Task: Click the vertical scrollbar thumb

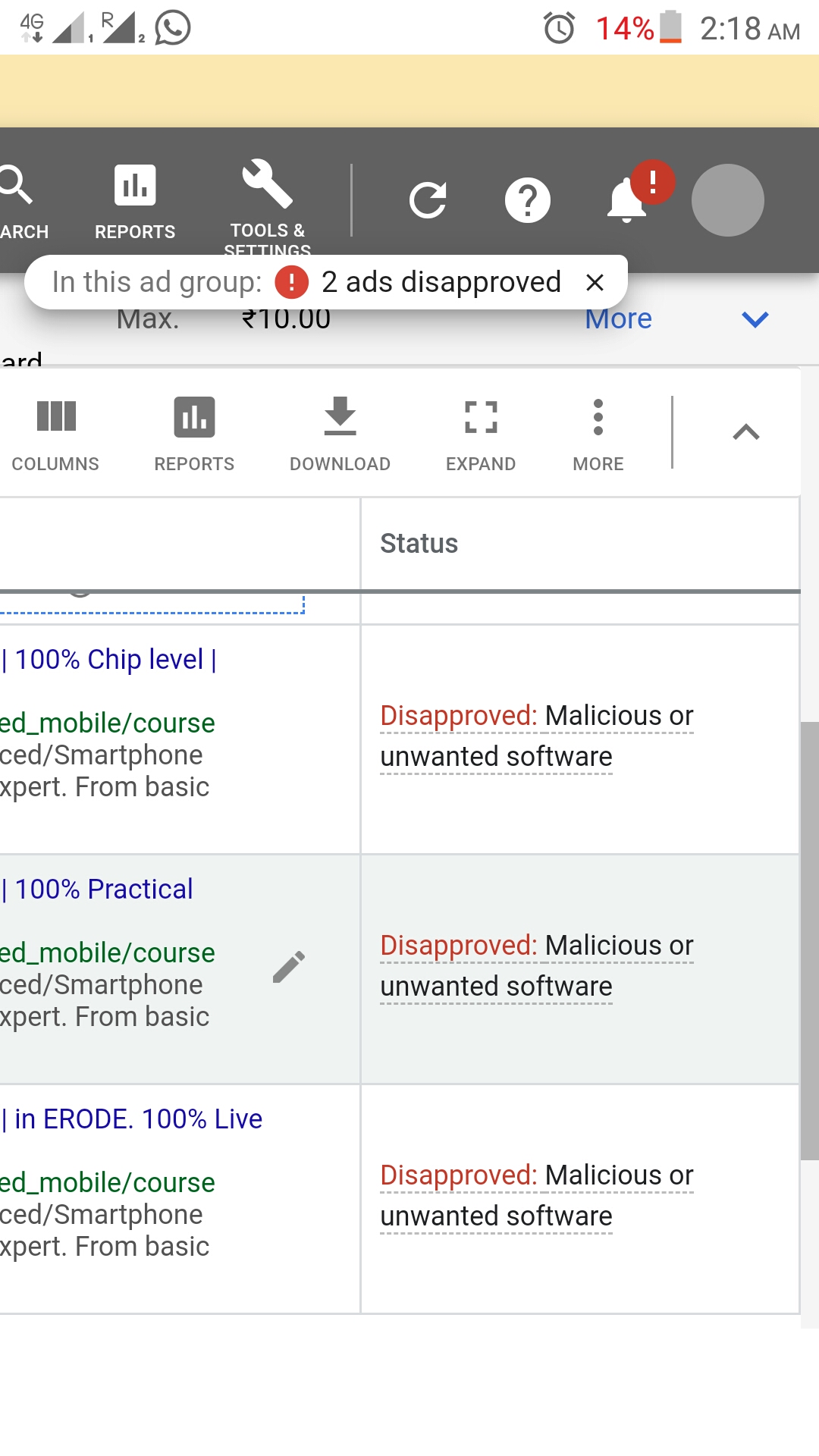Action: (x=809, y=940)
